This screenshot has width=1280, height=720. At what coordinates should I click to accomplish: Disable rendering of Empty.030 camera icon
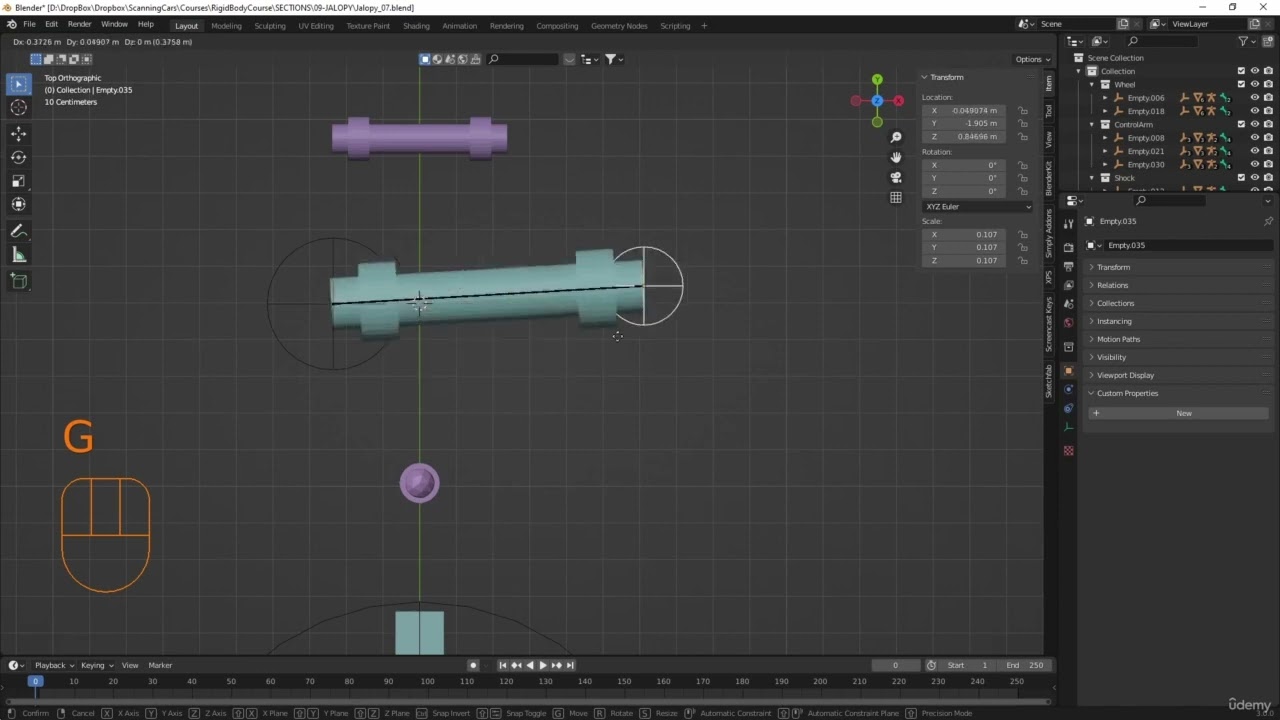[x=1268, y=164]
